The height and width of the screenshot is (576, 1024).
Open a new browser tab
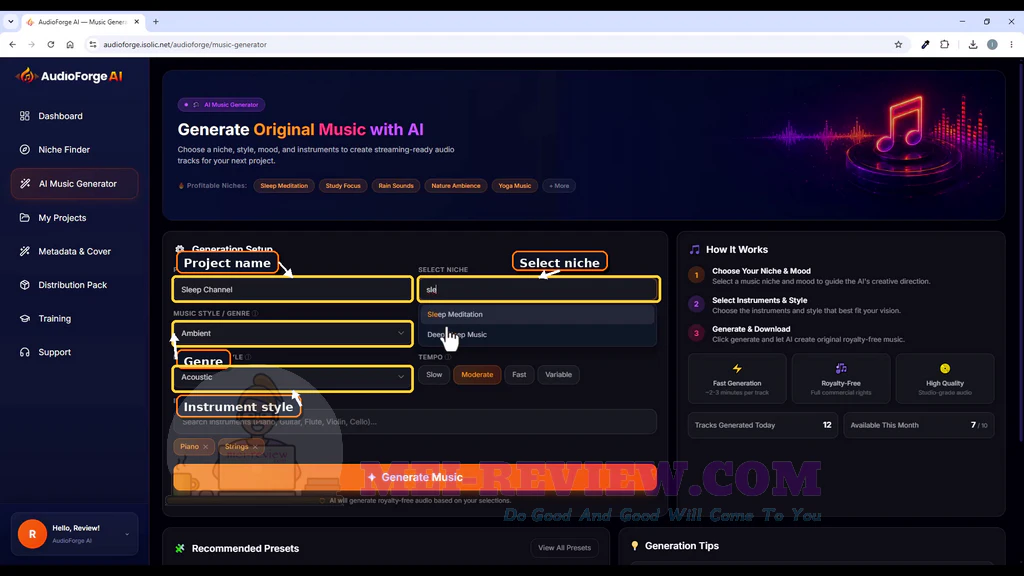click(x=155, y=22)
